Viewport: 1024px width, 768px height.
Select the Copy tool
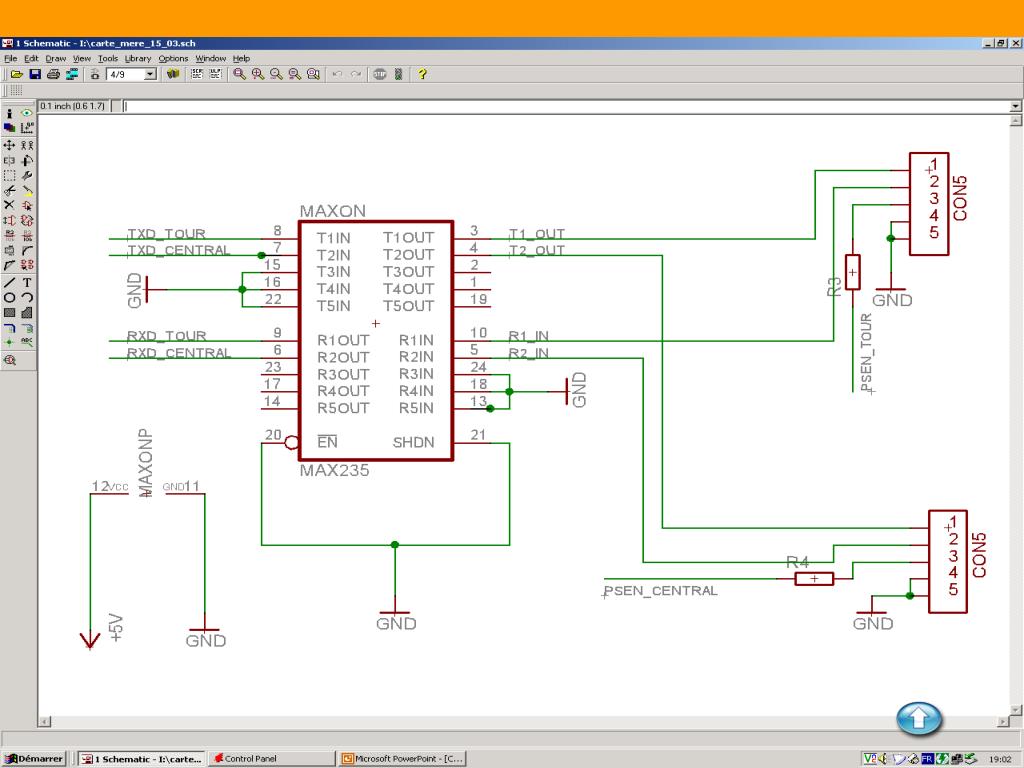click(x=27, y=145)
